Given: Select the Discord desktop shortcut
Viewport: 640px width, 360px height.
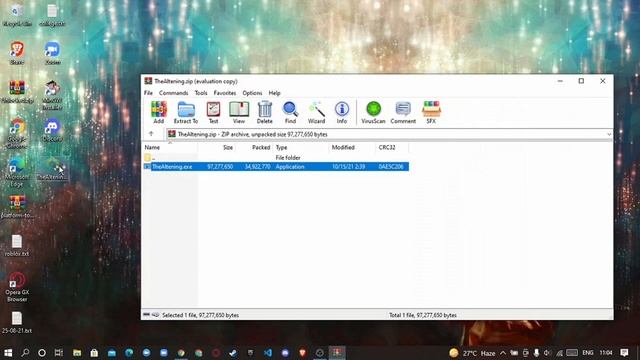Looking at the screenshot, I should (52, 131).
